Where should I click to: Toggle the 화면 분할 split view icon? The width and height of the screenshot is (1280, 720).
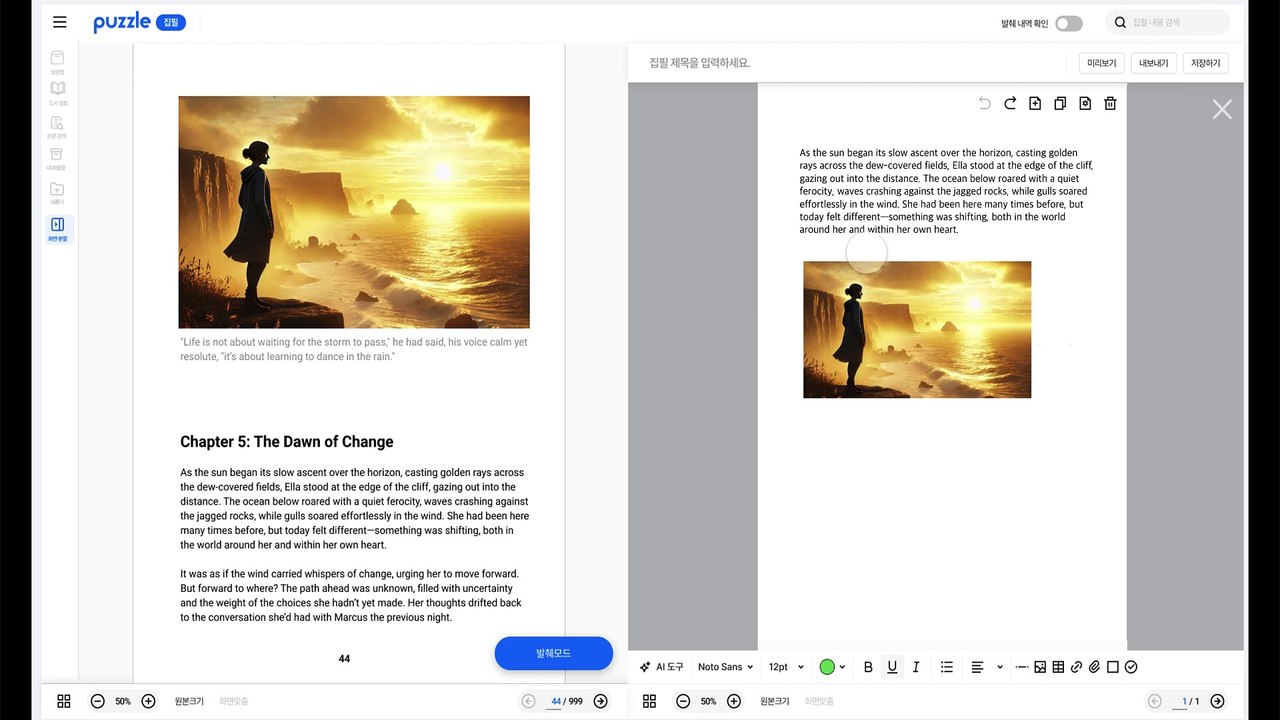coord(58,229)
